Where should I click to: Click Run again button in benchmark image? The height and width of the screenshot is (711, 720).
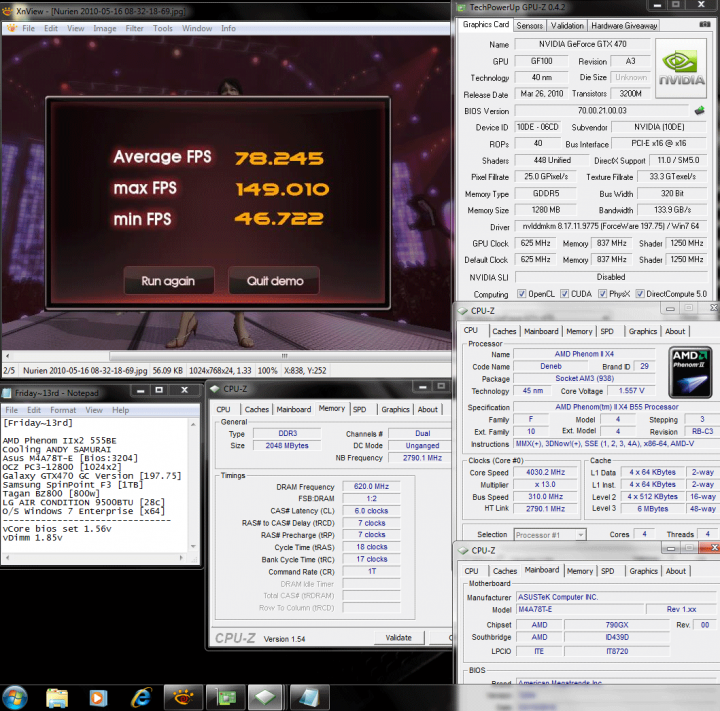pyautogui.click(x=169, y=280)
